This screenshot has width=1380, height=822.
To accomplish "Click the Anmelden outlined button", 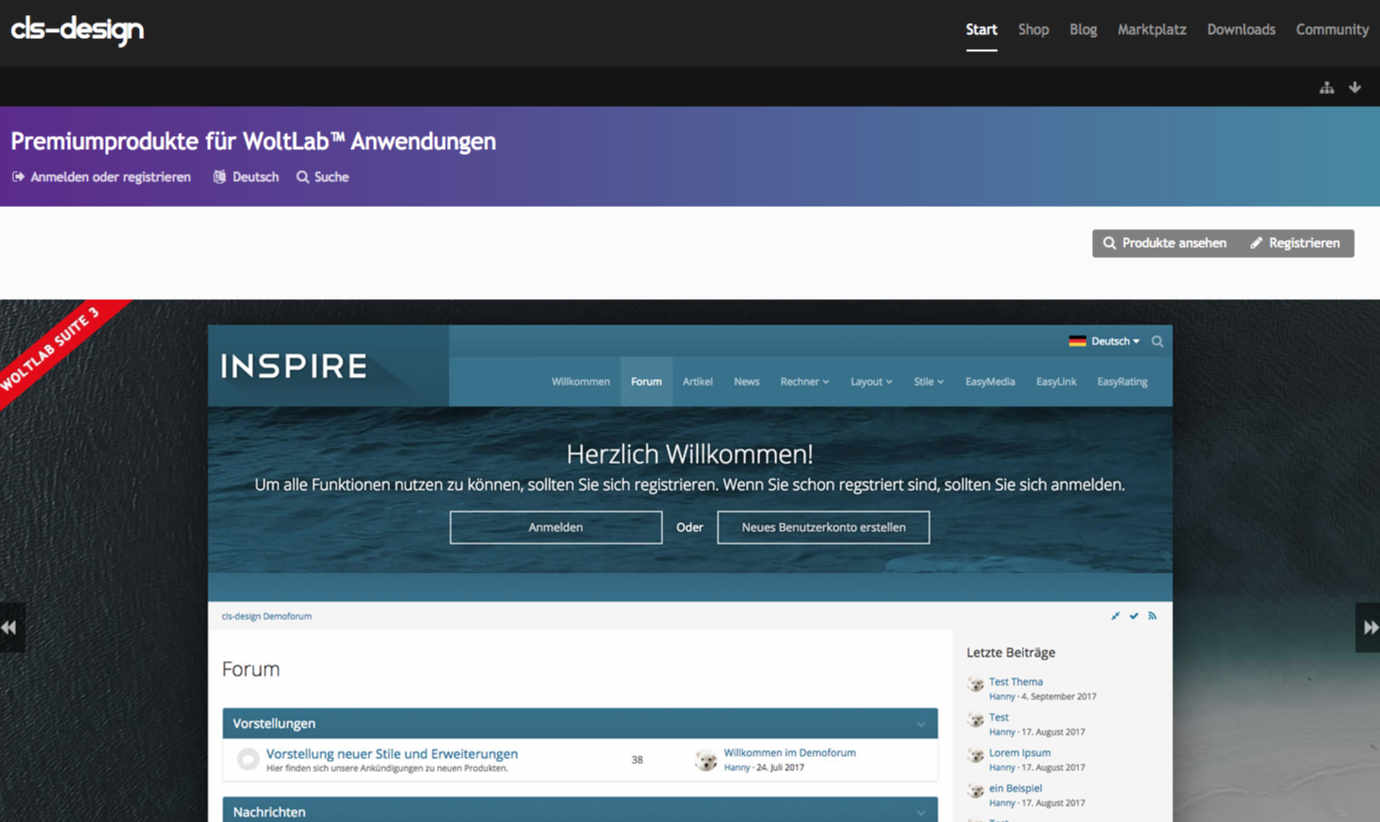I will coord(556,527).
